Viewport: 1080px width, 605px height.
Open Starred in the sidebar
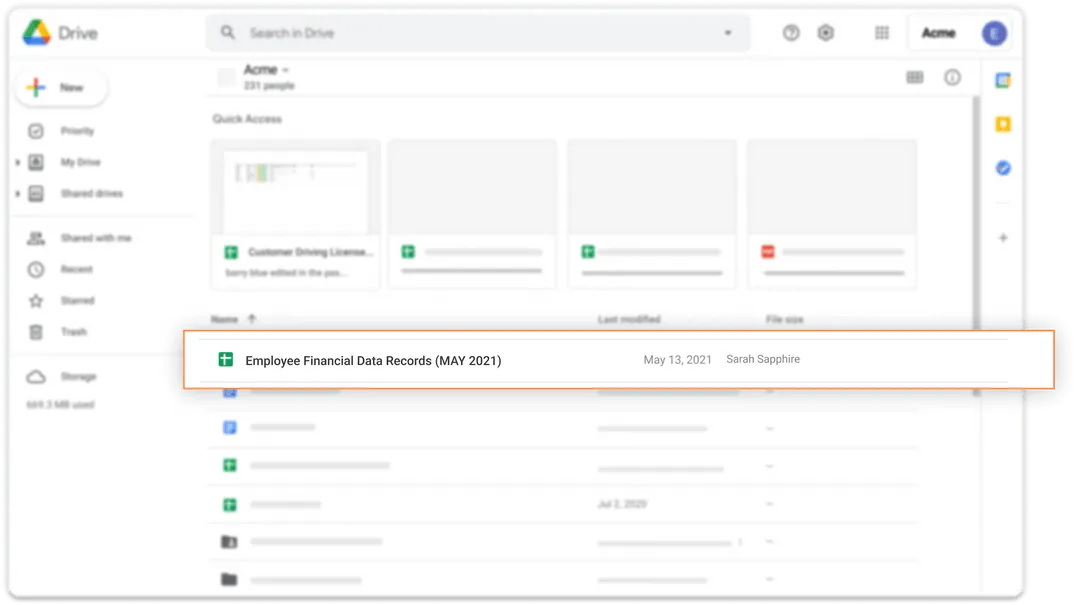76,300
